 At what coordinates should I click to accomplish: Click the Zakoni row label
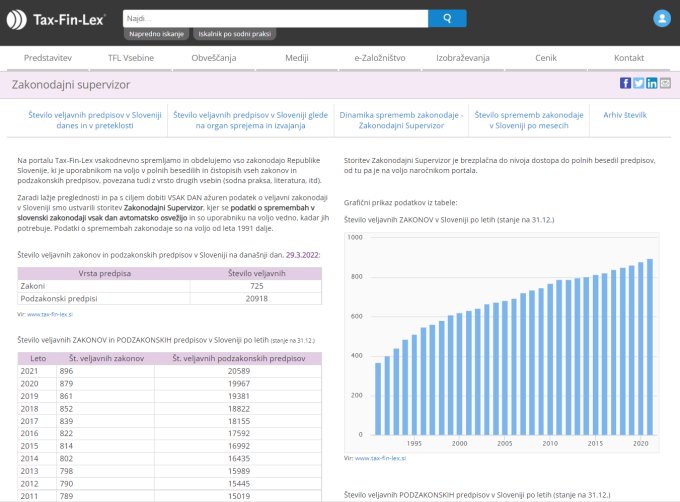[x=33, y=286]
